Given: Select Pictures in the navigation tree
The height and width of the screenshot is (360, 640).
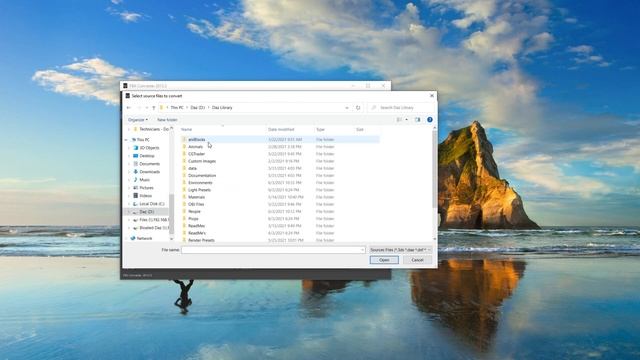Looking at the screenshot, I should click(x=147, y=188).
